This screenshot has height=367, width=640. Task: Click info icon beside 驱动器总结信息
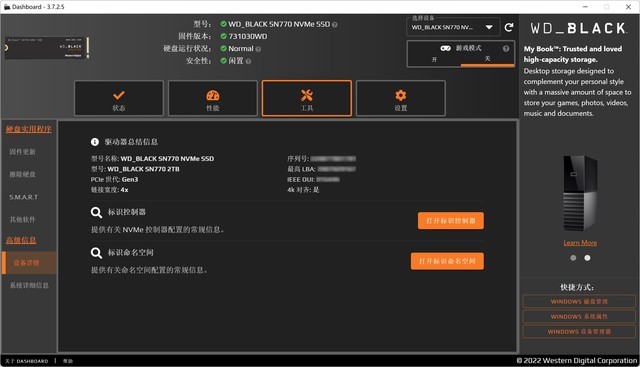coord(95,142)
